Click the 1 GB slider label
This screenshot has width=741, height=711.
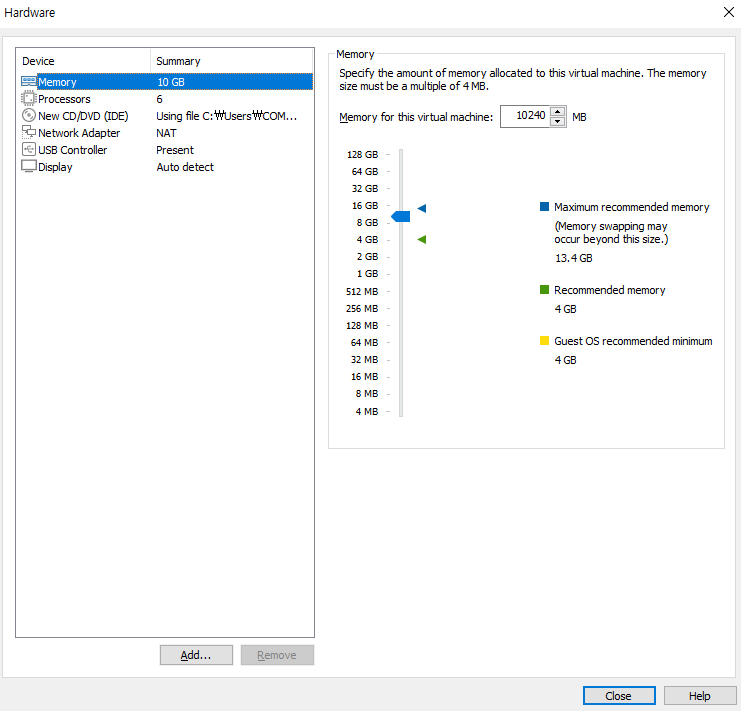coord(367,274)
